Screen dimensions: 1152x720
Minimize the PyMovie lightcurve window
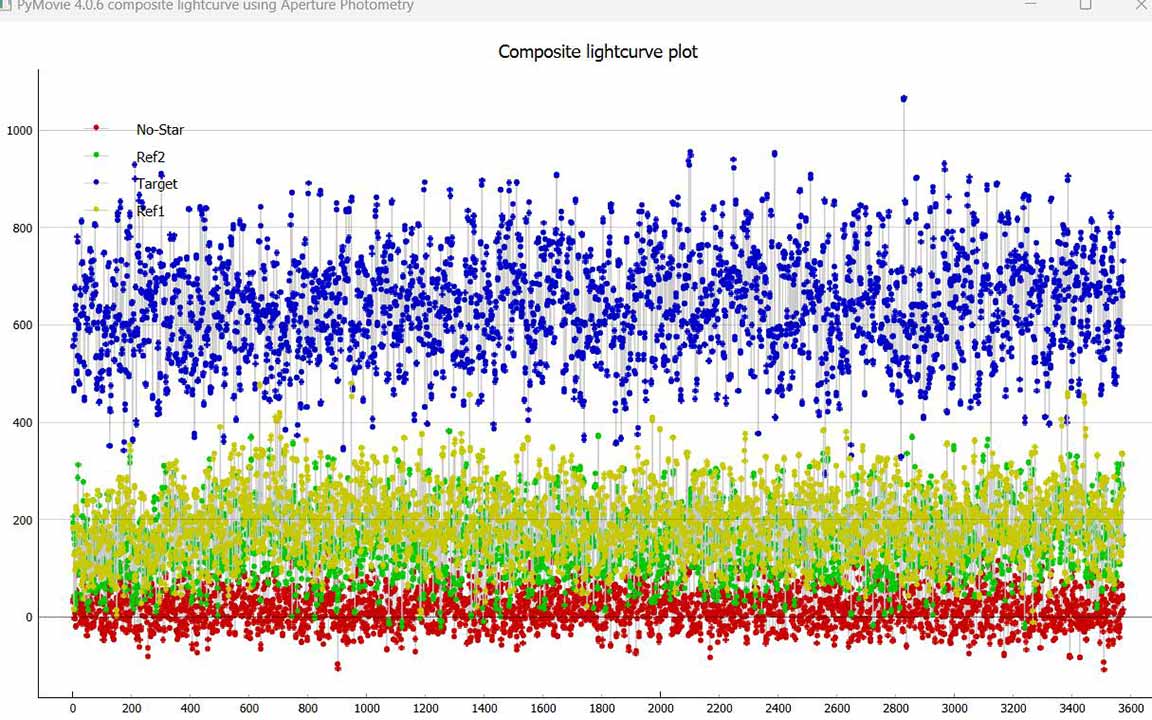(x=1030, y=5)
